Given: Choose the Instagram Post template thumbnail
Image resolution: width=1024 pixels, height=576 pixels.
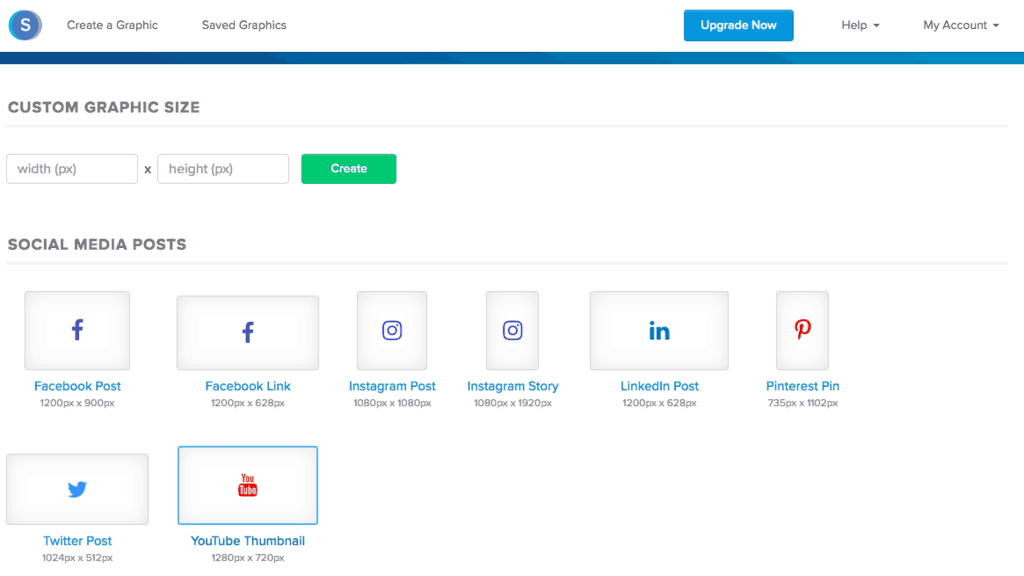Looking at the screenshot, I should click(392, 330).
